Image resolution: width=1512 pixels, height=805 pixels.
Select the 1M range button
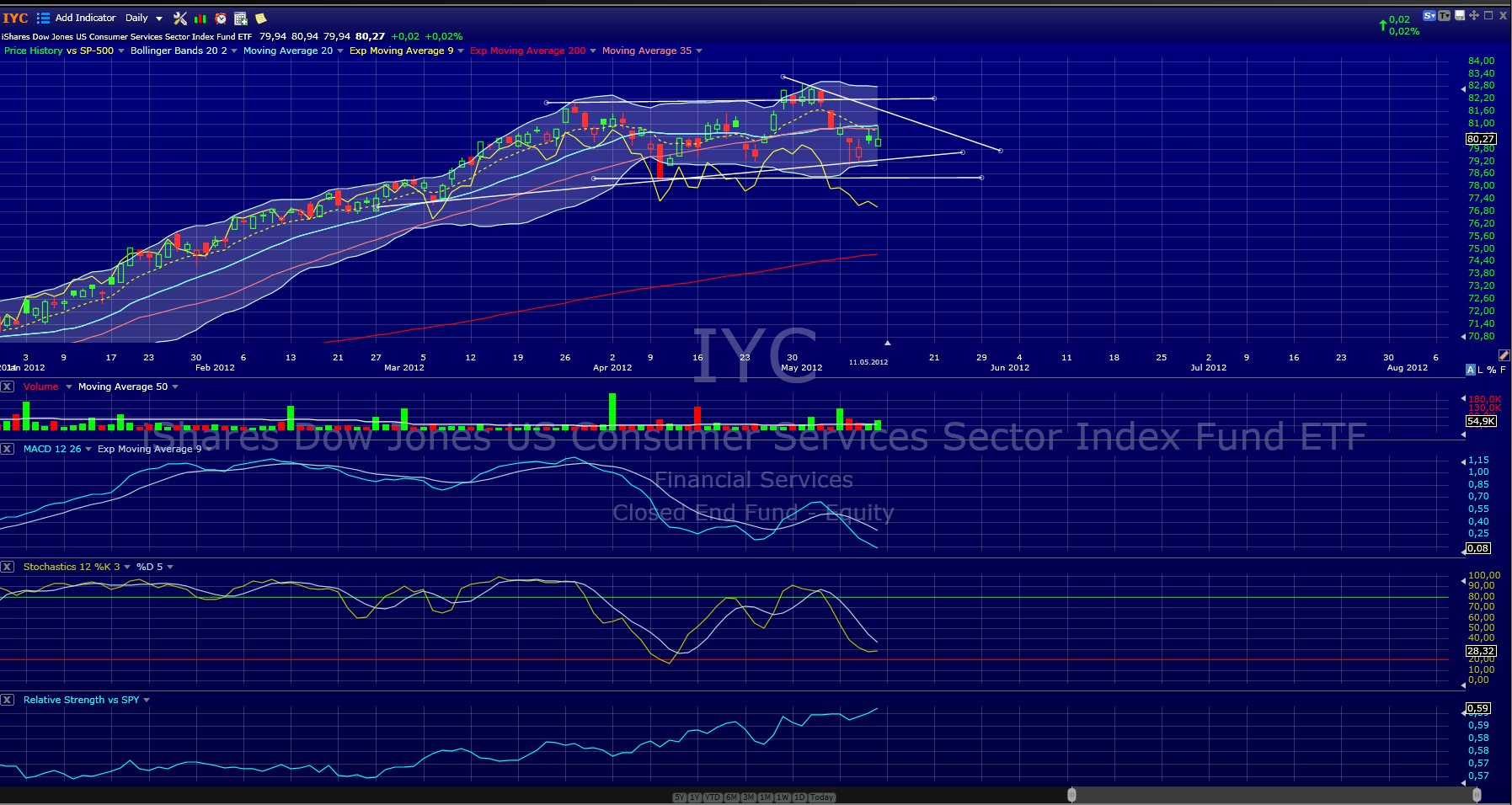click(x=766, y=797)
